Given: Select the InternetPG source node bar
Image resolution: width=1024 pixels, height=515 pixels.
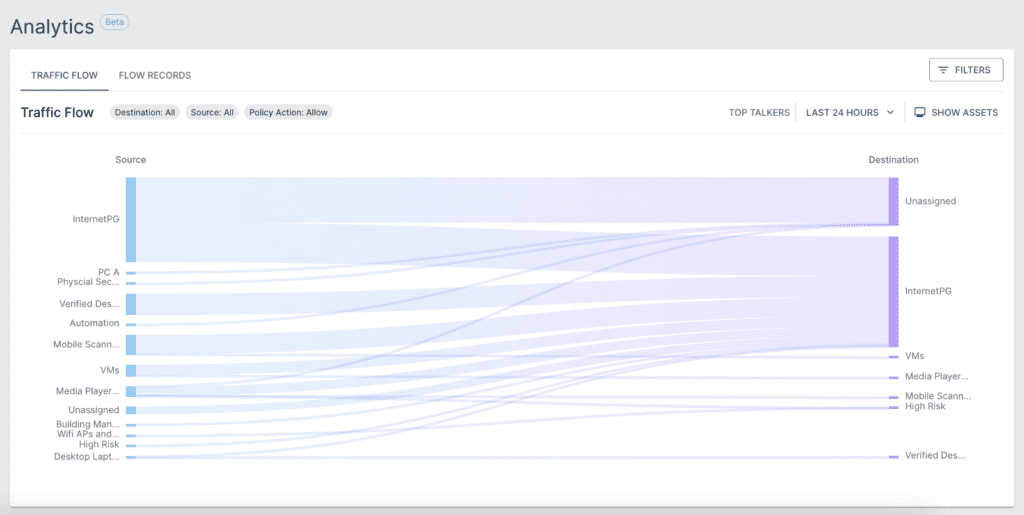Looking at the screenshot, I should (131, 219).
